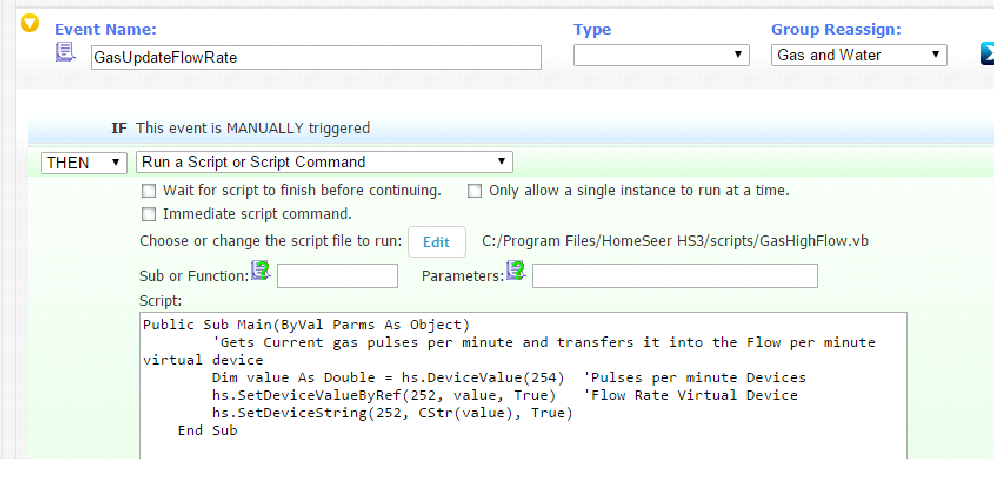Focus the Sub or Function text box
995x480 pixels.
point(337,276)
